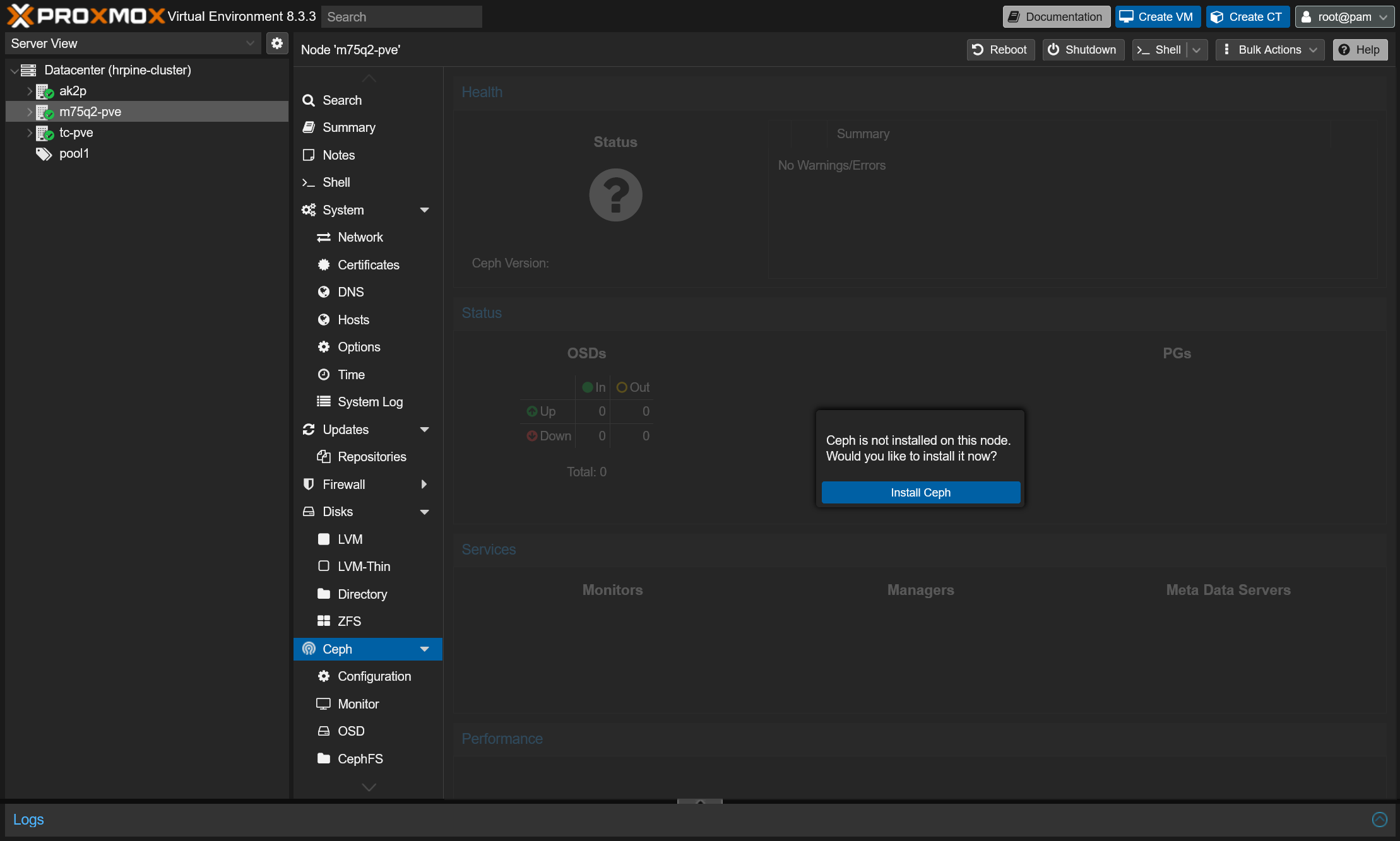Open the Shell item in node menu
The image size is (1400, 841).
[368, 182]
